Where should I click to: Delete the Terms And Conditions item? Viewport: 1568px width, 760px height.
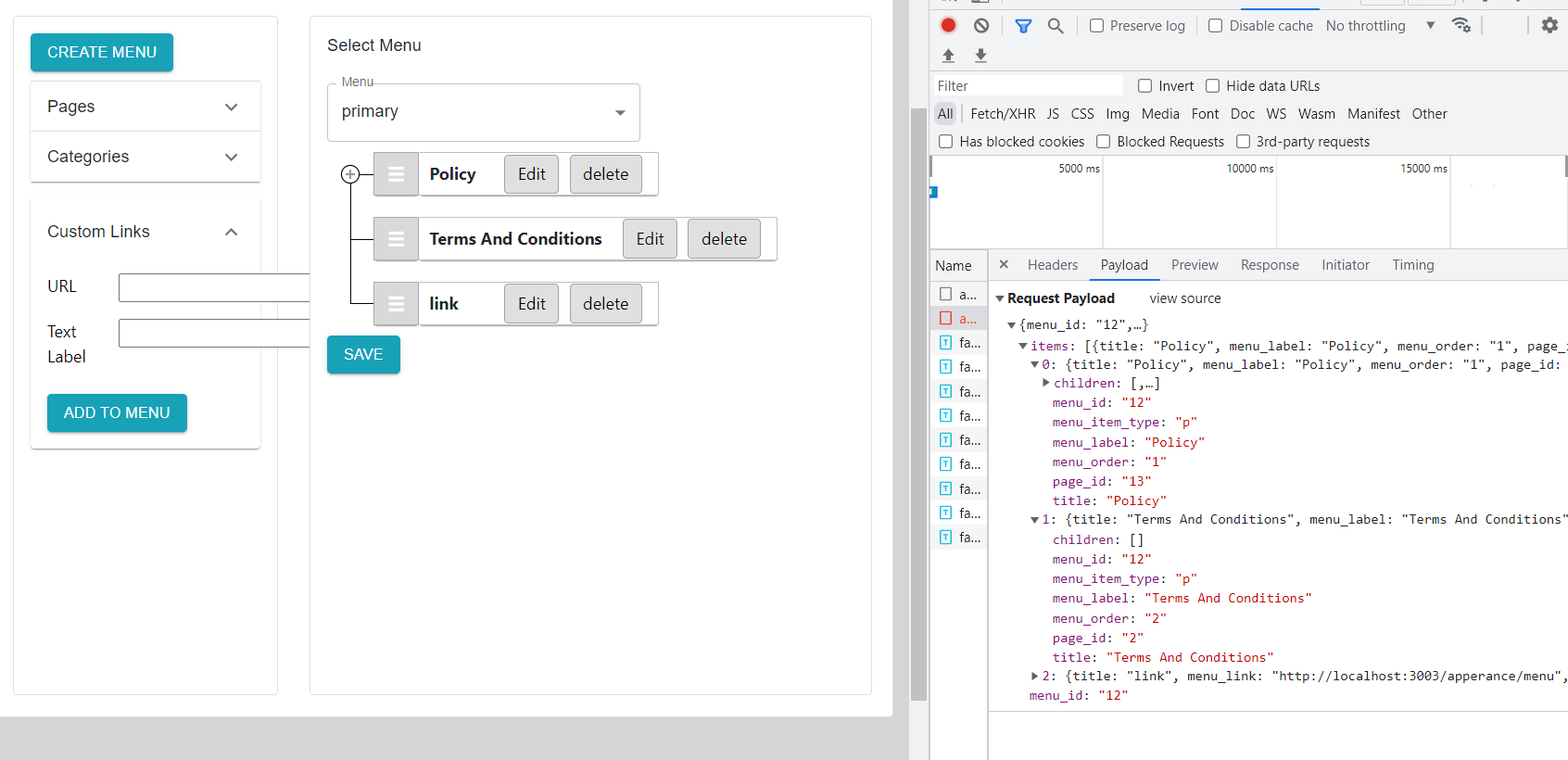725,239
